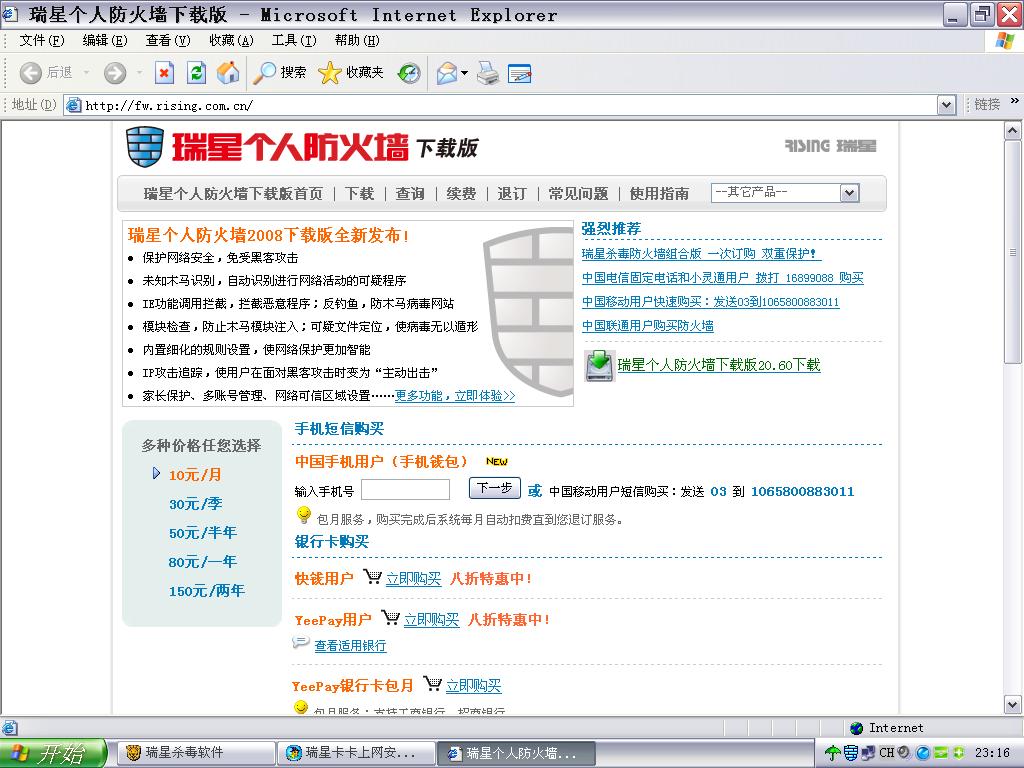Refresh the page with green arrows icon
Image resolution: width=1024 pixels, height=768 pixels.
[x=196, y=72]
